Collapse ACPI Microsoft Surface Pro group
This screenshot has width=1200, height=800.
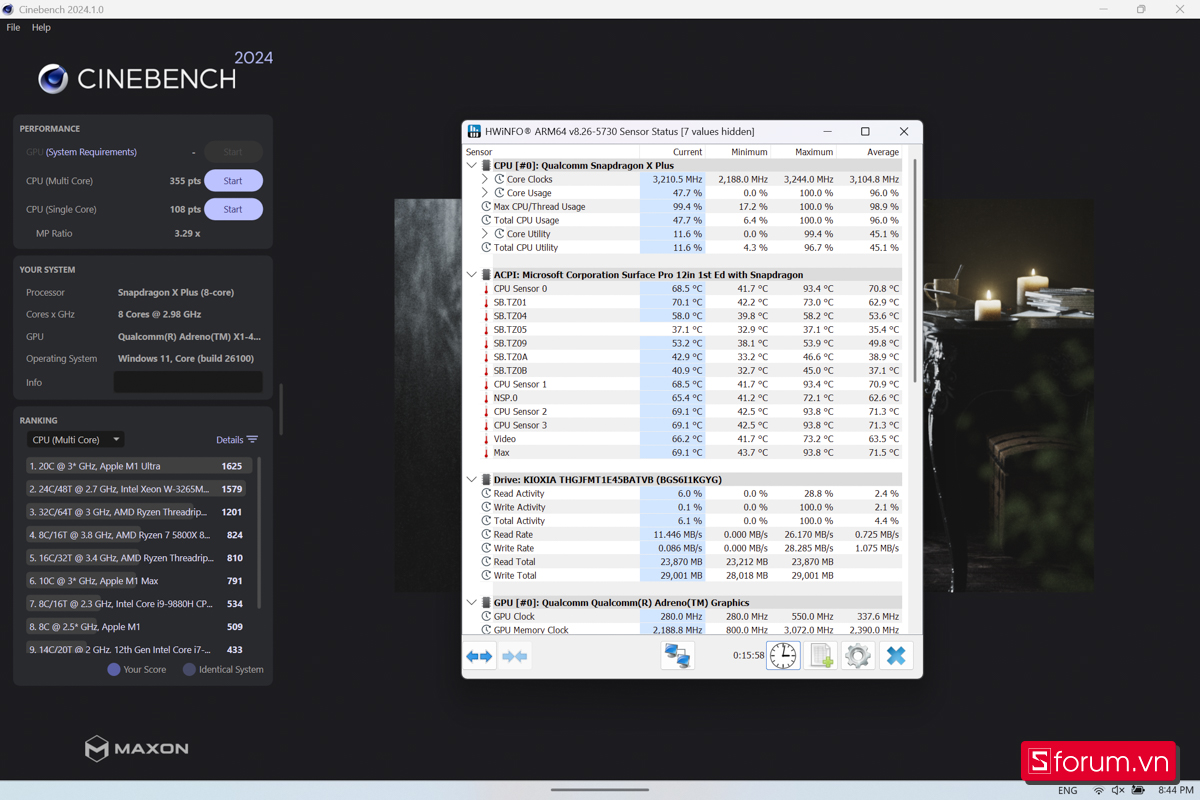click(472, 275)
